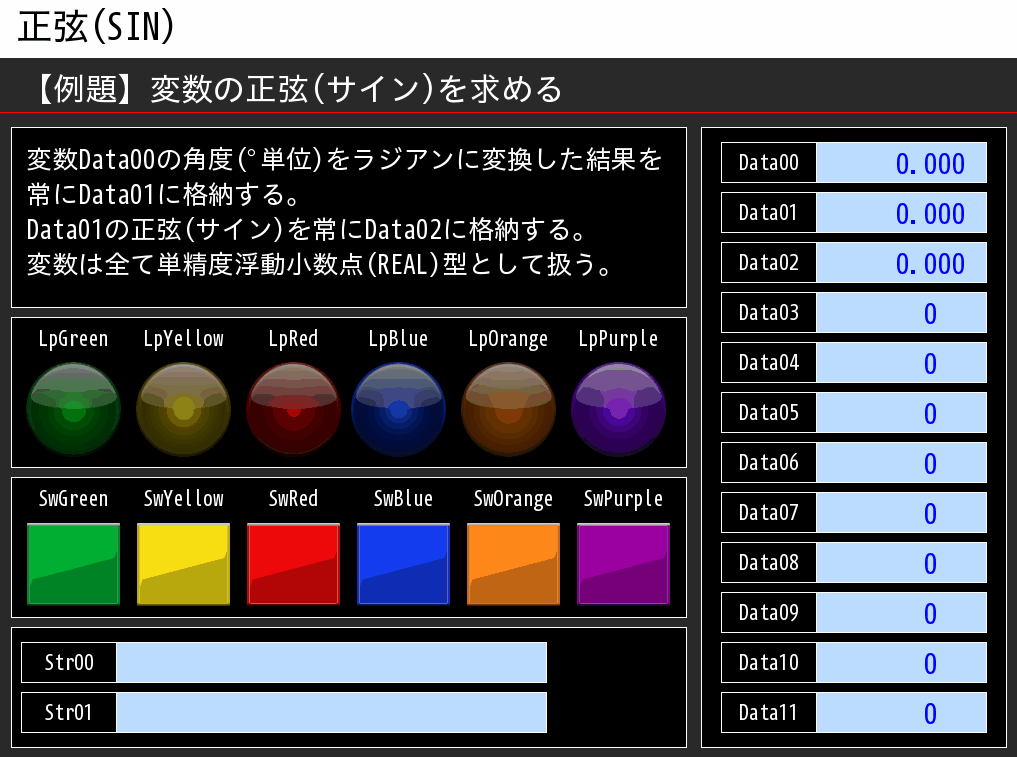1017x757 pixels.
Task: Click the Str01 text field
Action: point(331,712)
